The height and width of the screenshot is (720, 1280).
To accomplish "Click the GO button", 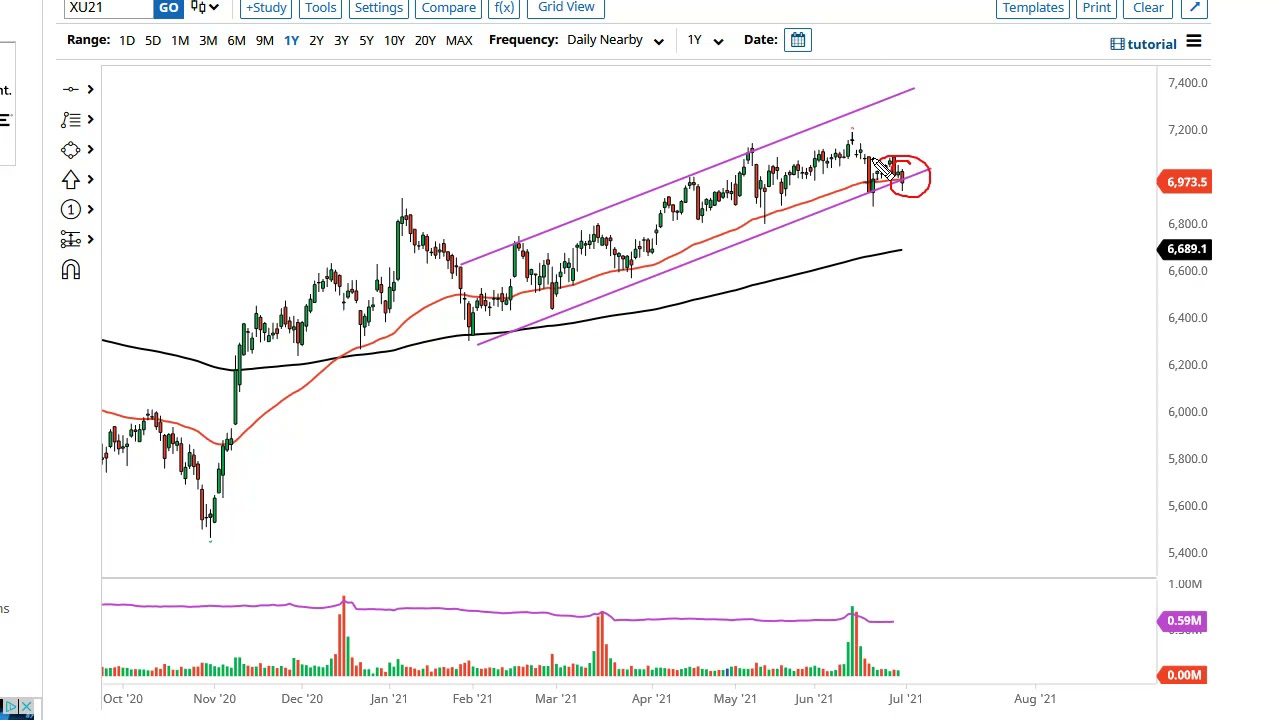I will pos(168,8).
